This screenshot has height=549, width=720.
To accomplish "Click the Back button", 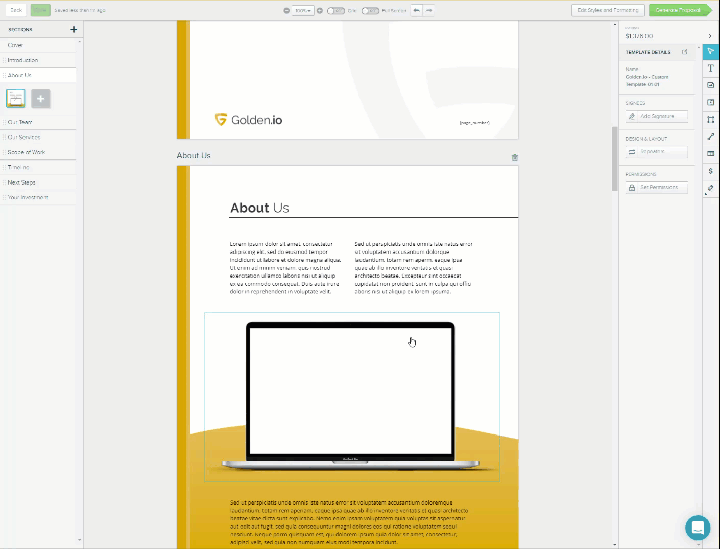I will coord(16,10).
